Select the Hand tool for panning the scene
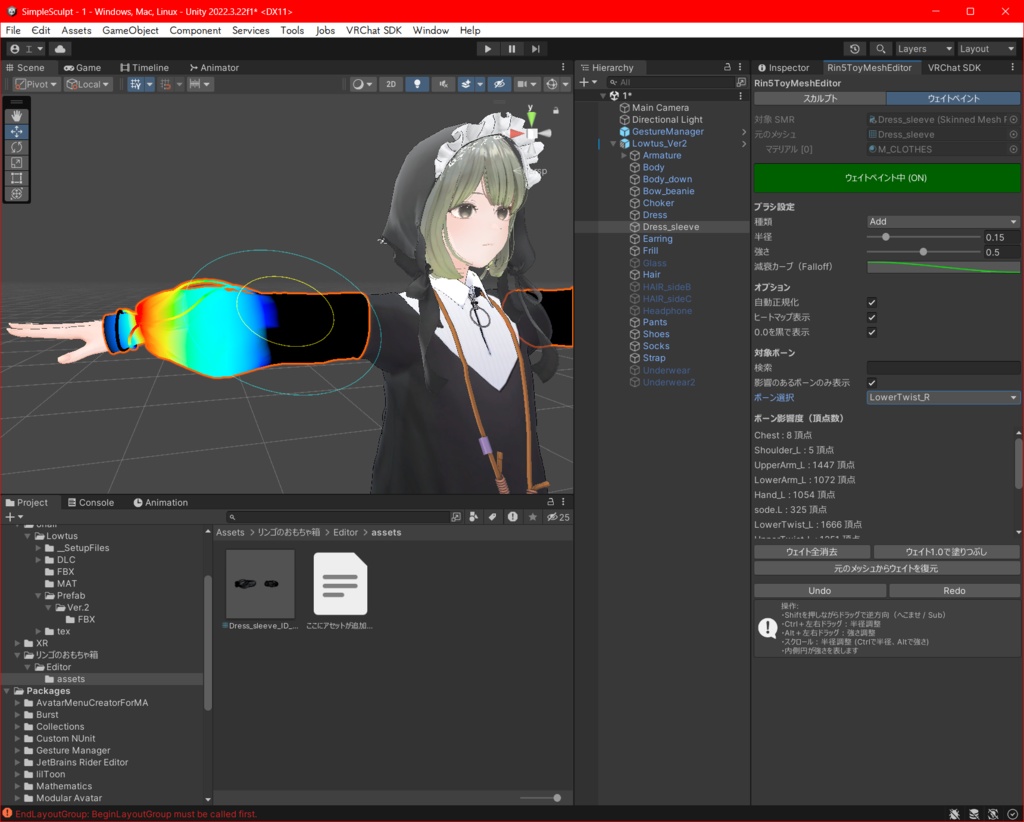The height and width of the screenshot is (822, 1024). pyautogui.click(x=16, y=116)
